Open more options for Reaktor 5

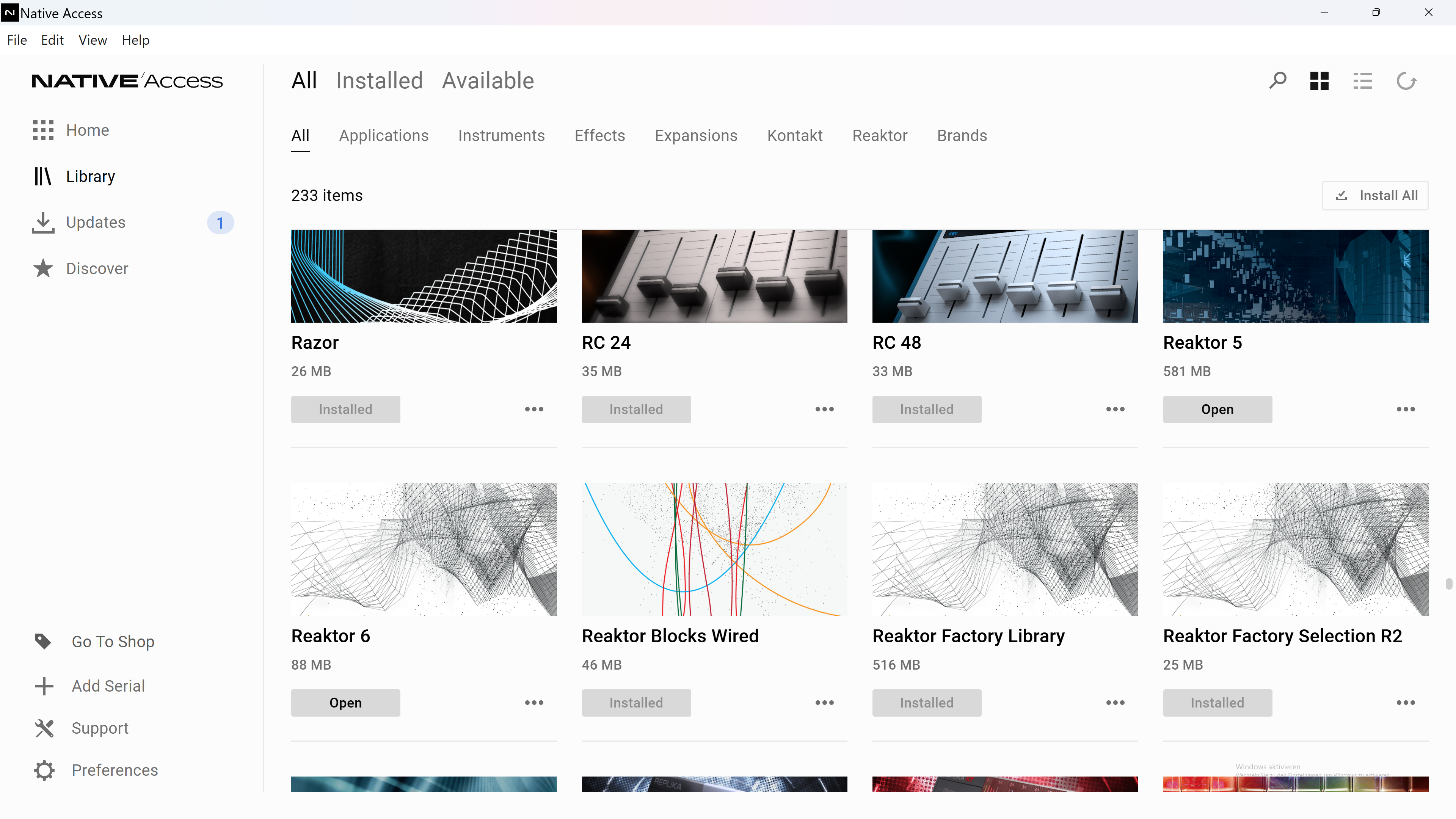1406,409
